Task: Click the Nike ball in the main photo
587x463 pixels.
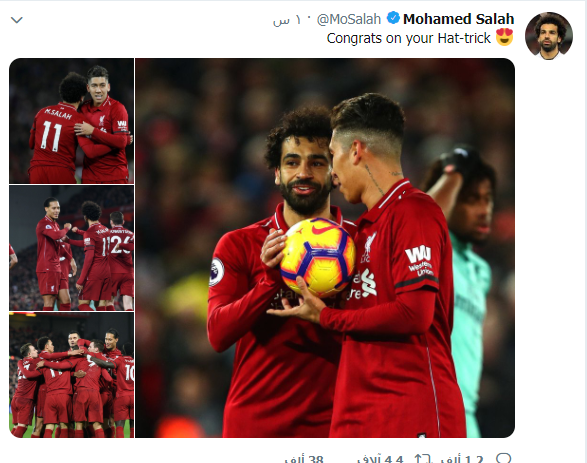Action: 318,257
